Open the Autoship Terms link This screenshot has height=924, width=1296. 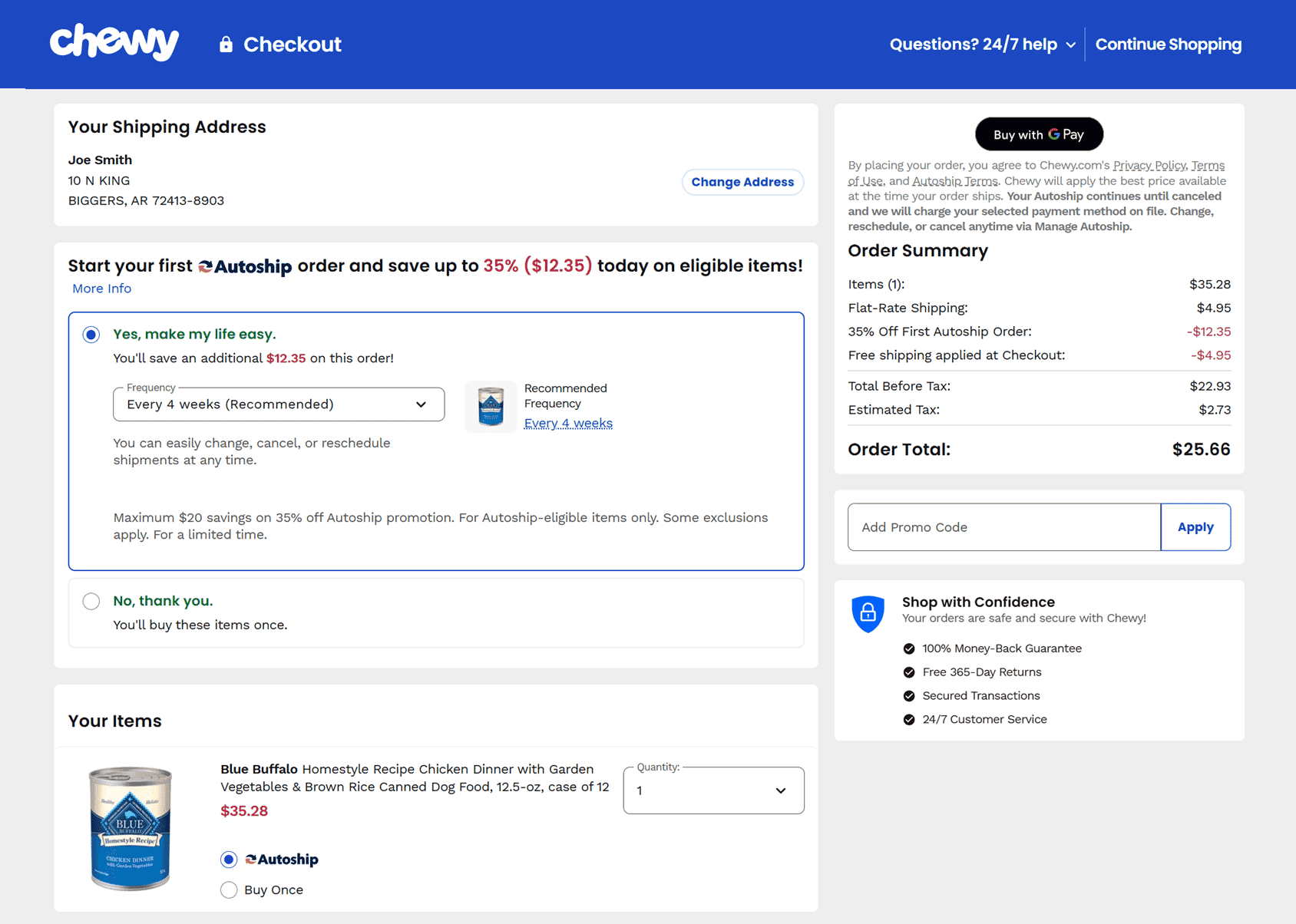(955, 181)
